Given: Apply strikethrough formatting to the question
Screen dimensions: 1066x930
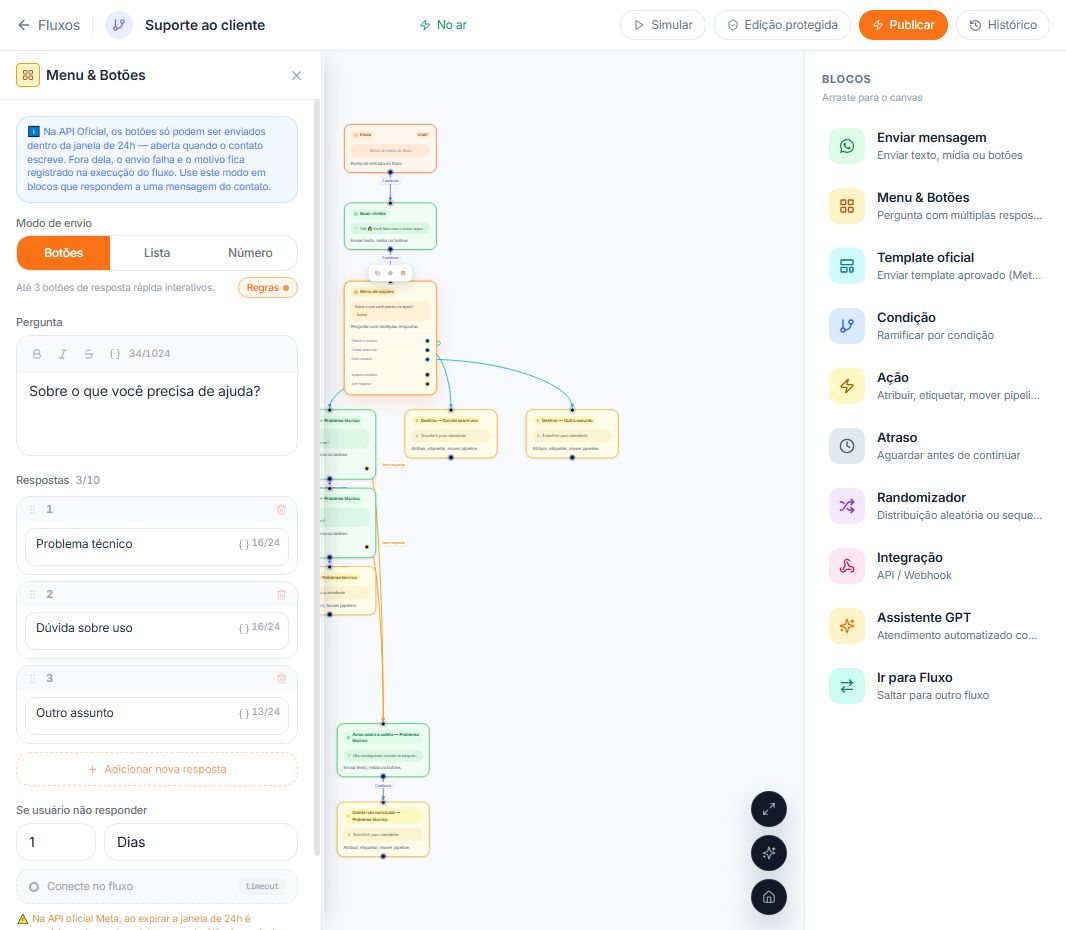Looking at the screenshot, I should pyautogui.click(x=88, y=354).
